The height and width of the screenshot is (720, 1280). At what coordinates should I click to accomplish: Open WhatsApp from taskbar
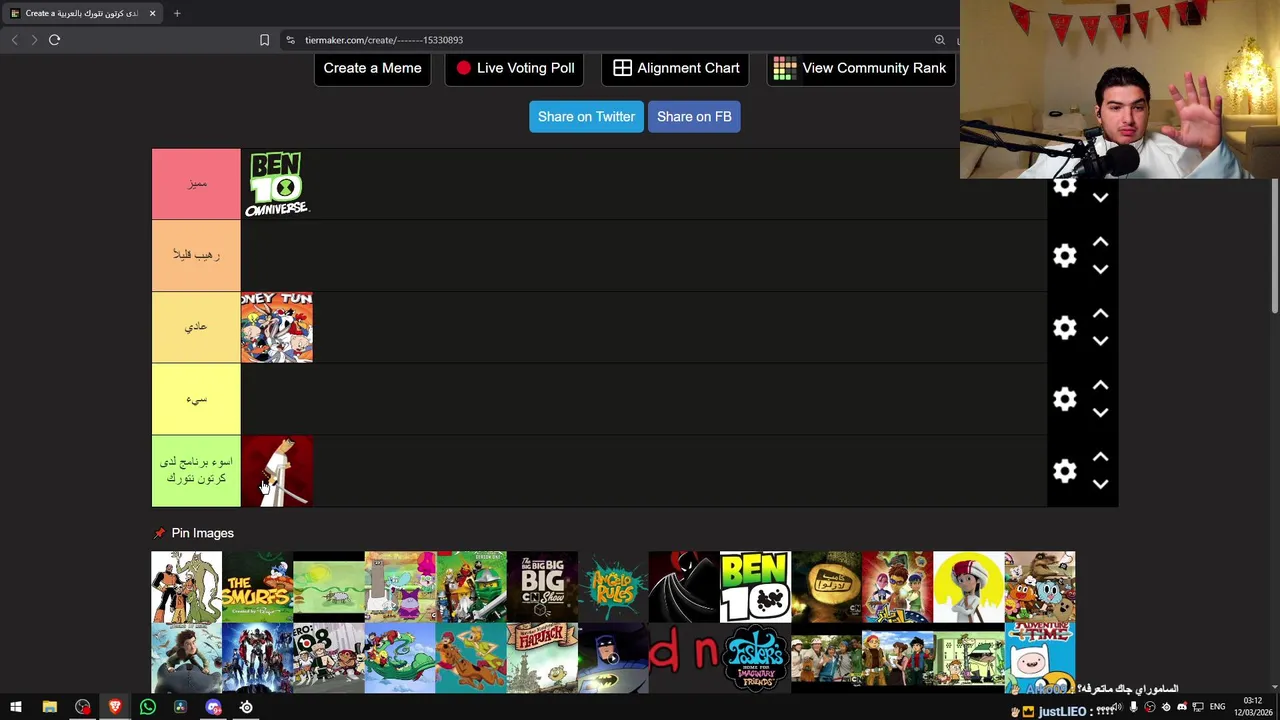[x=147, y=707]
